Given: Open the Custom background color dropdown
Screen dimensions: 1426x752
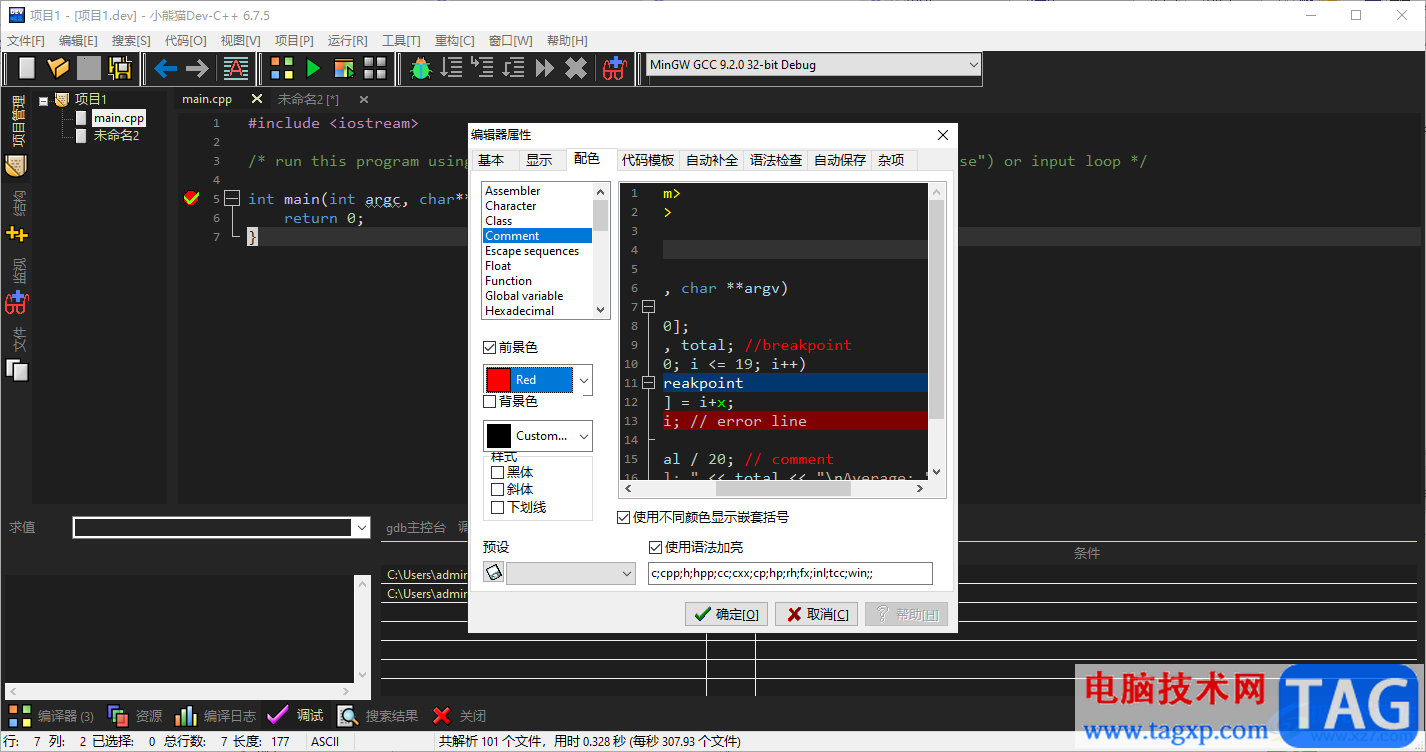Looking at the screenshot, I should click(583, 436).
